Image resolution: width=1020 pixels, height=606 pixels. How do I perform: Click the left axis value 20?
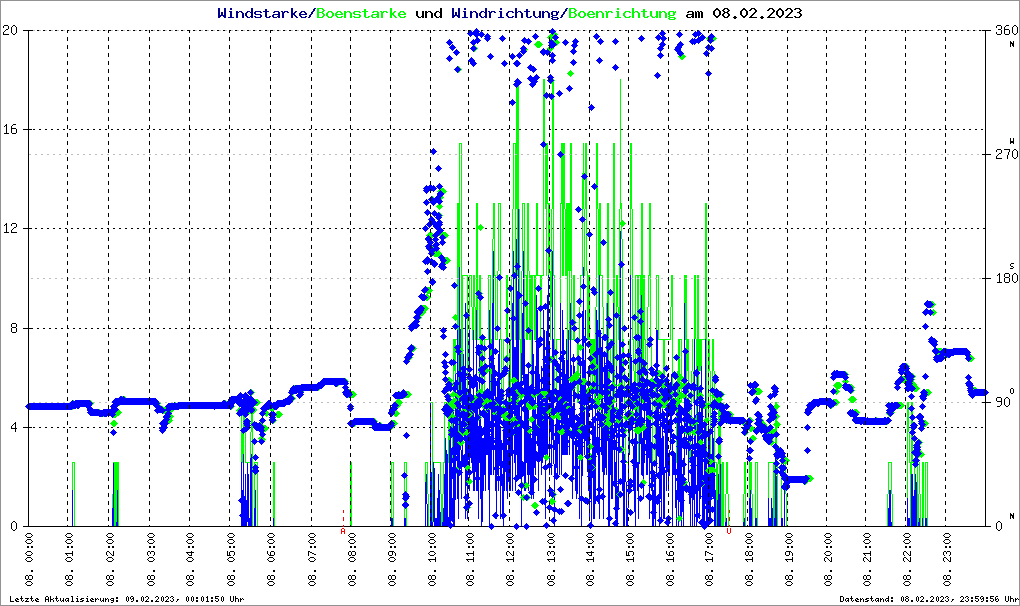click(10, 31)
